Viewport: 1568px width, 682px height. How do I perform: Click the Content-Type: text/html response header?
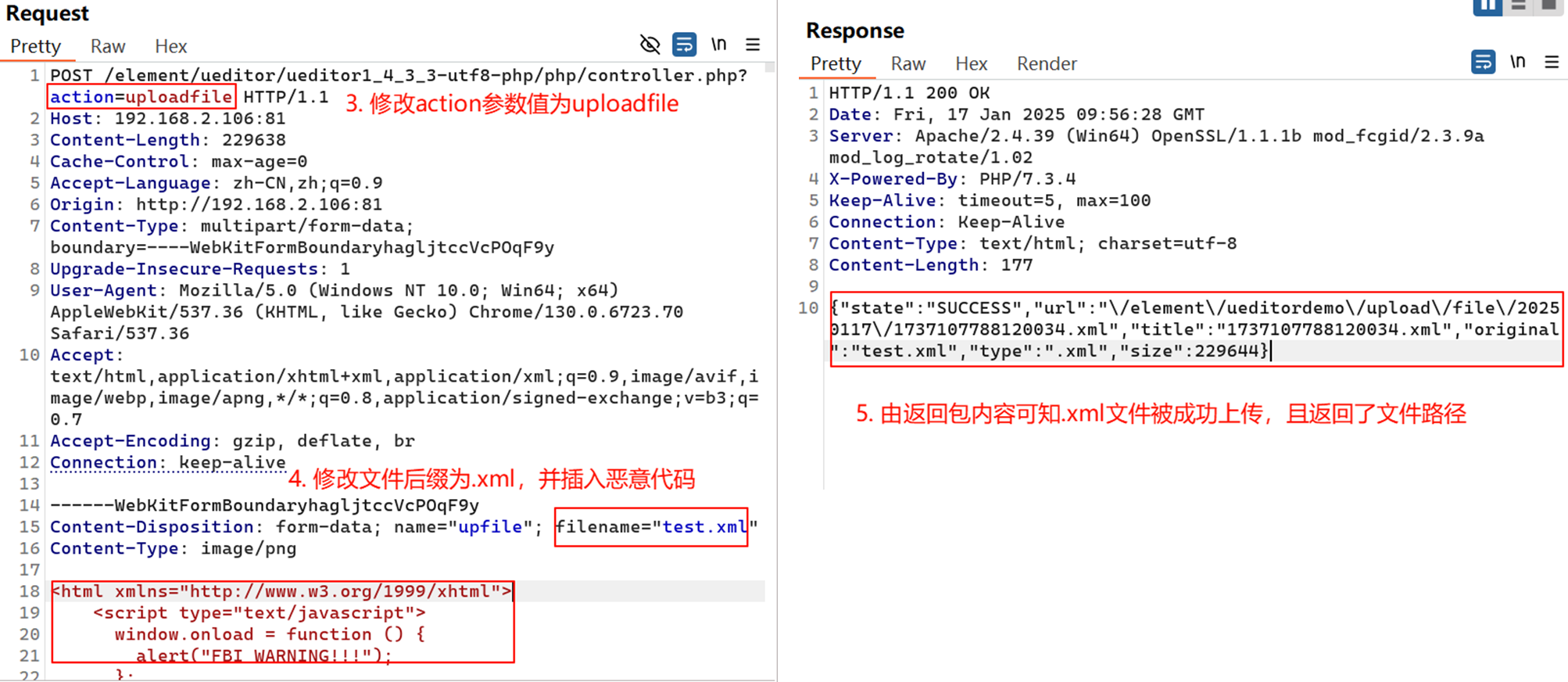[1033, 244]
